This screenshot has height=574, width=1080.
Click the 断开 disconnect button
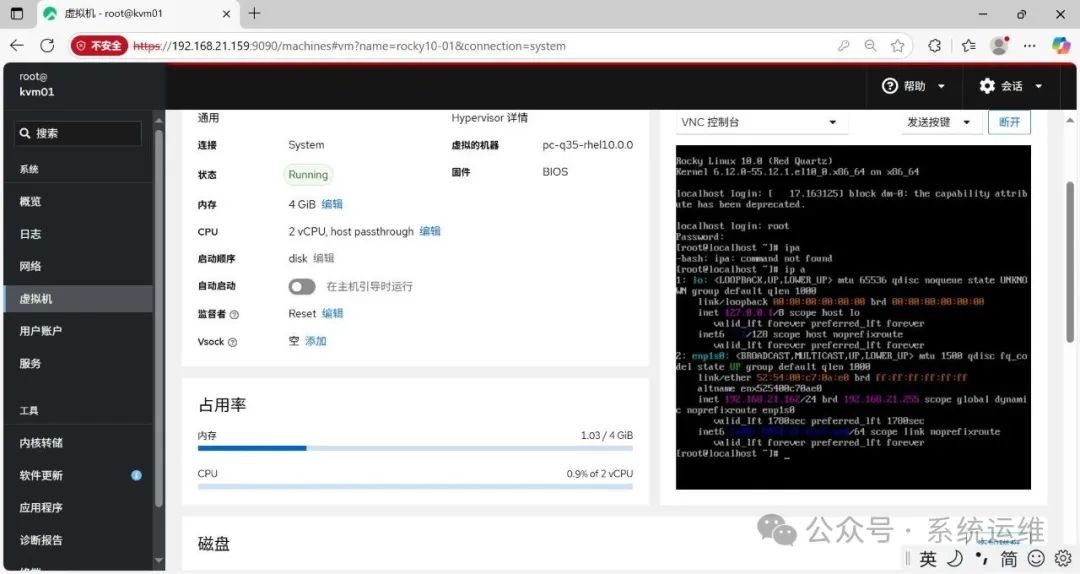(1009, 122)
